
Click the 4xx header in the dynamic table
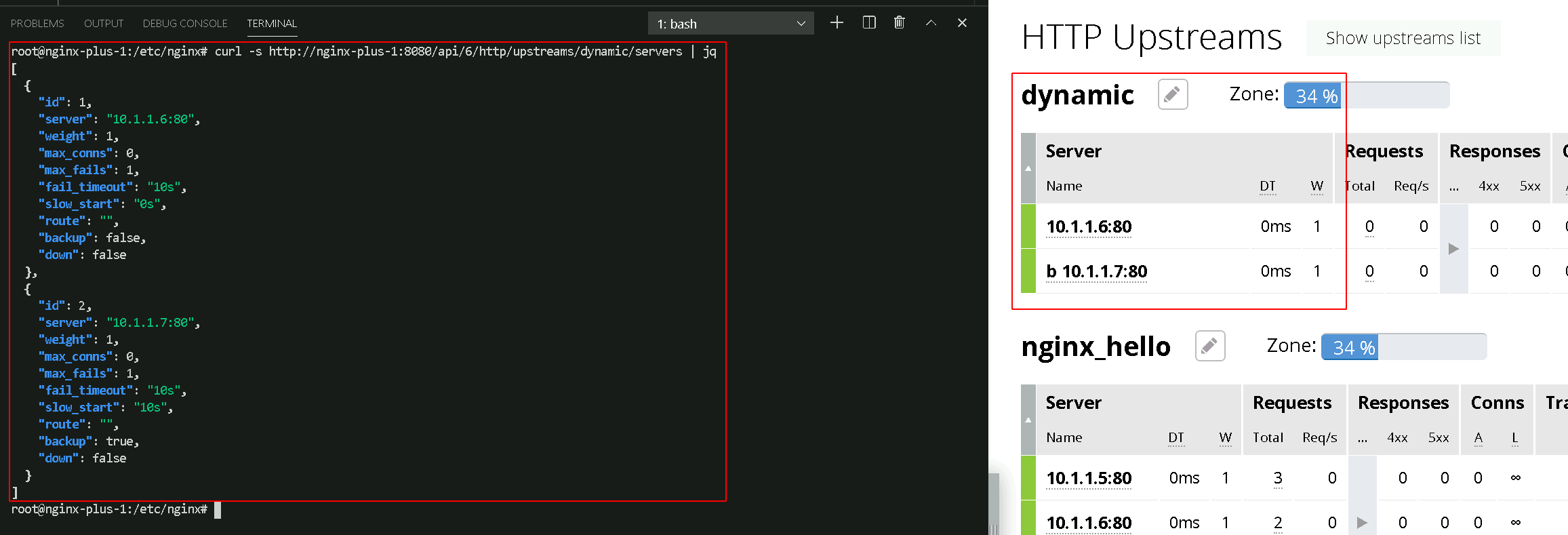1489,186
